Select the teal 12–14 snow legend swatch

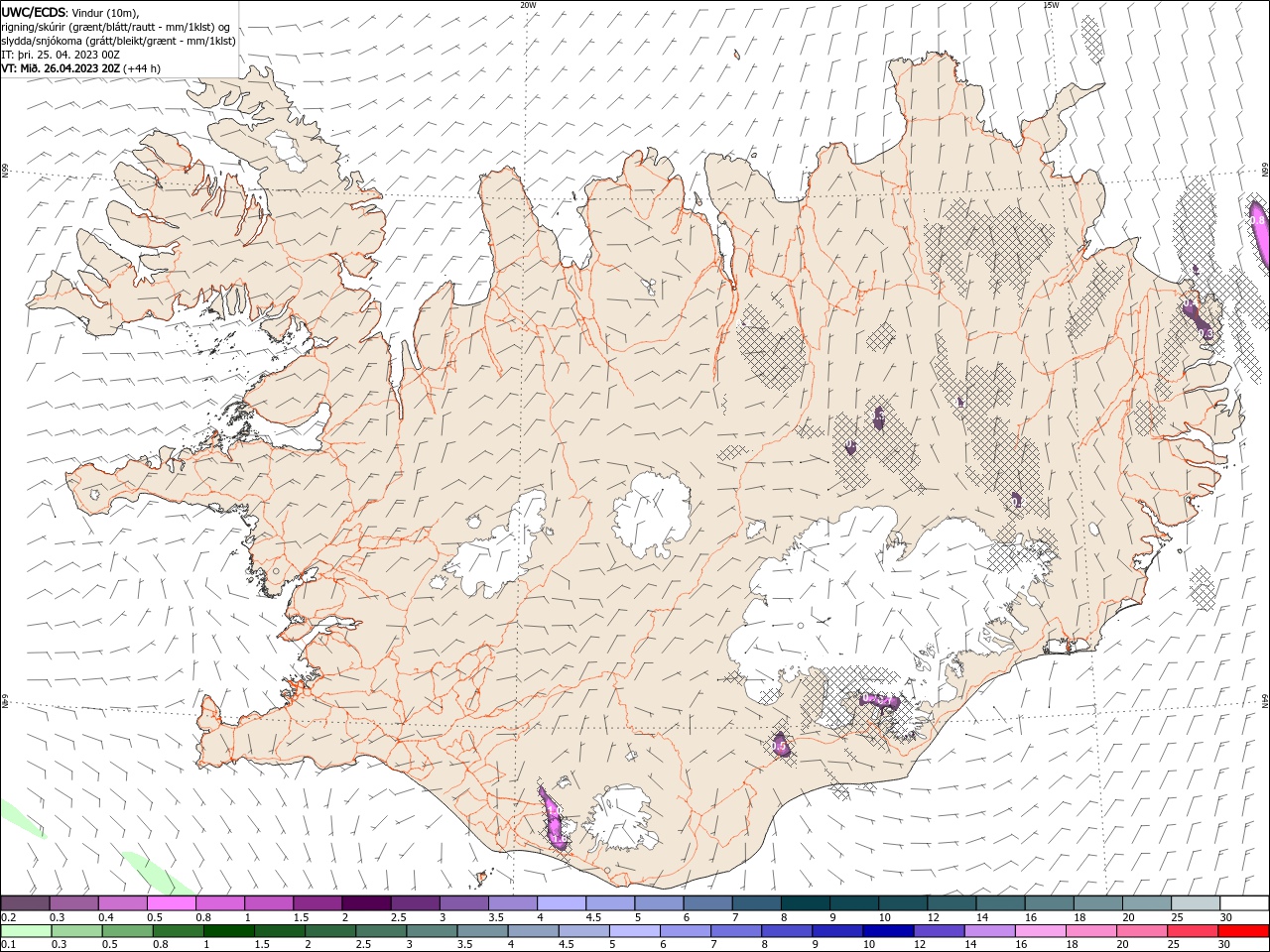(x=951, y=903)
